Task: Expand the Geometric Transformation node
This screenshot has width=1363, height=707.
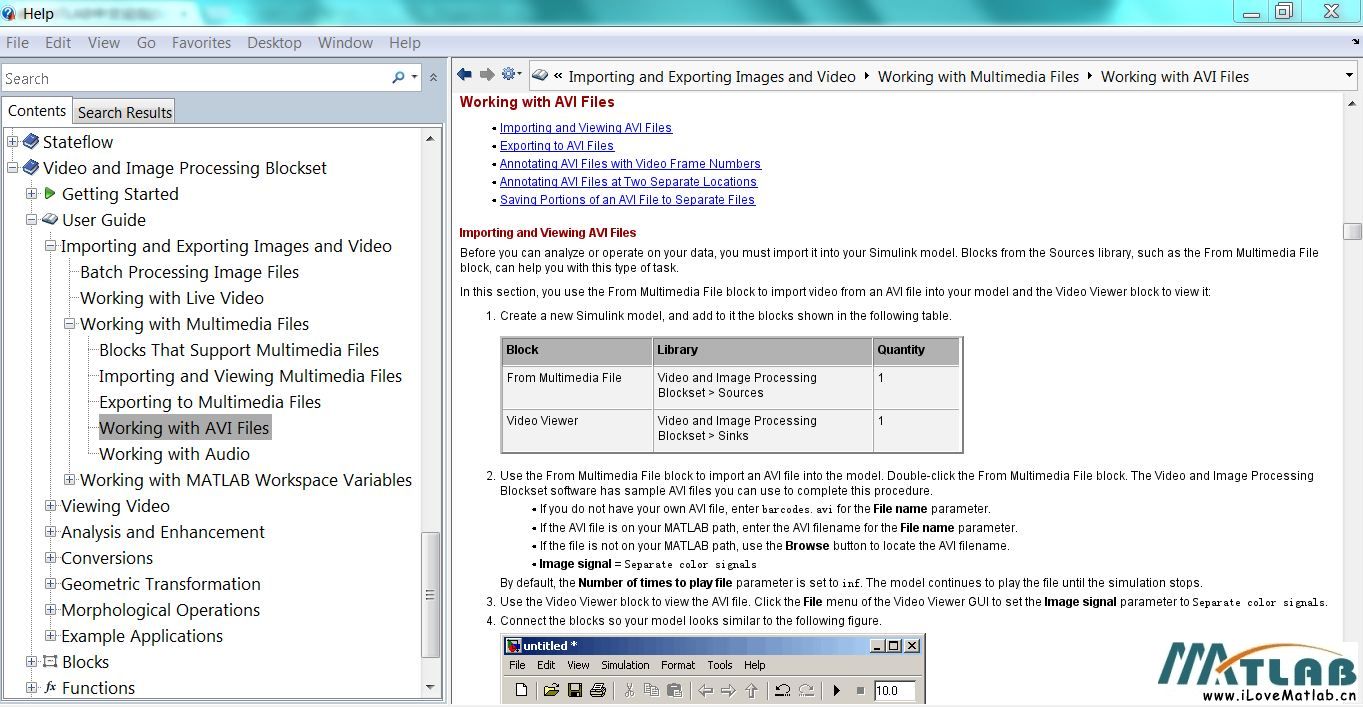Action: [50, 584]
